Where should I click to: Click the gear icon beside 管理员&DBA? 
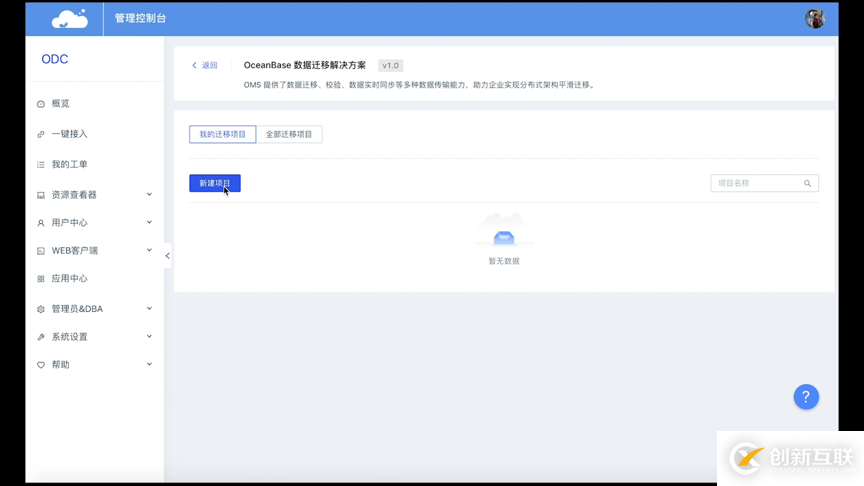(41, 309)
